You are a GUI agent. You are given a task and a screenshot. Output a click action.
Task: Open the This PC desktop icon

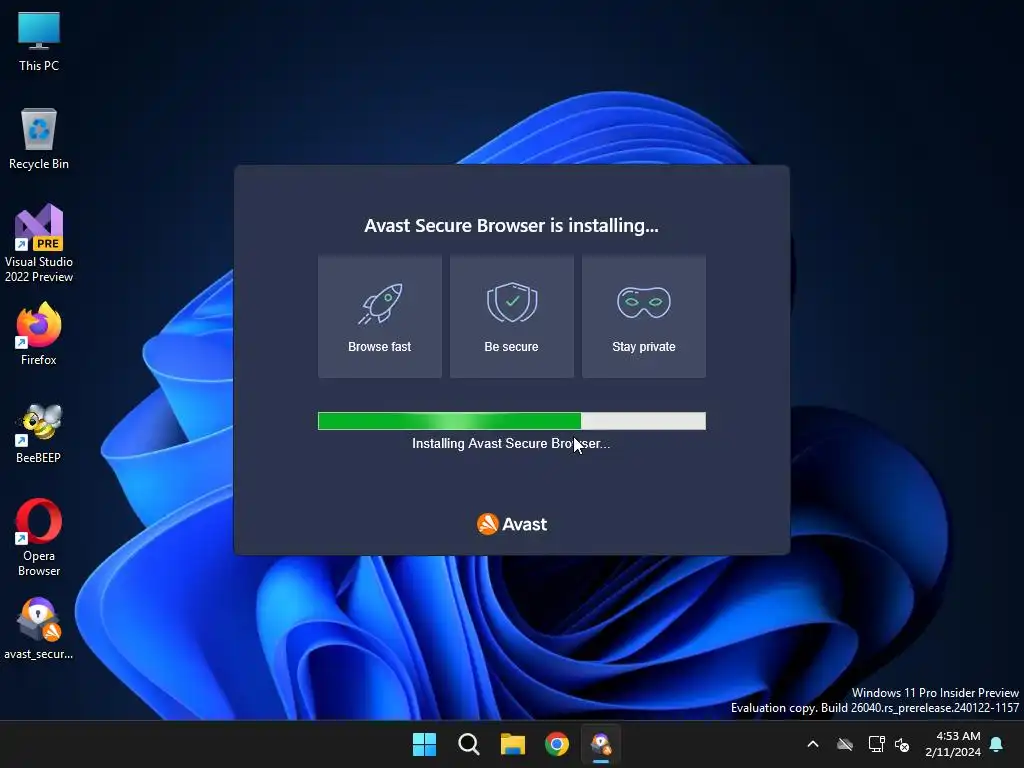tap(39, 41)
